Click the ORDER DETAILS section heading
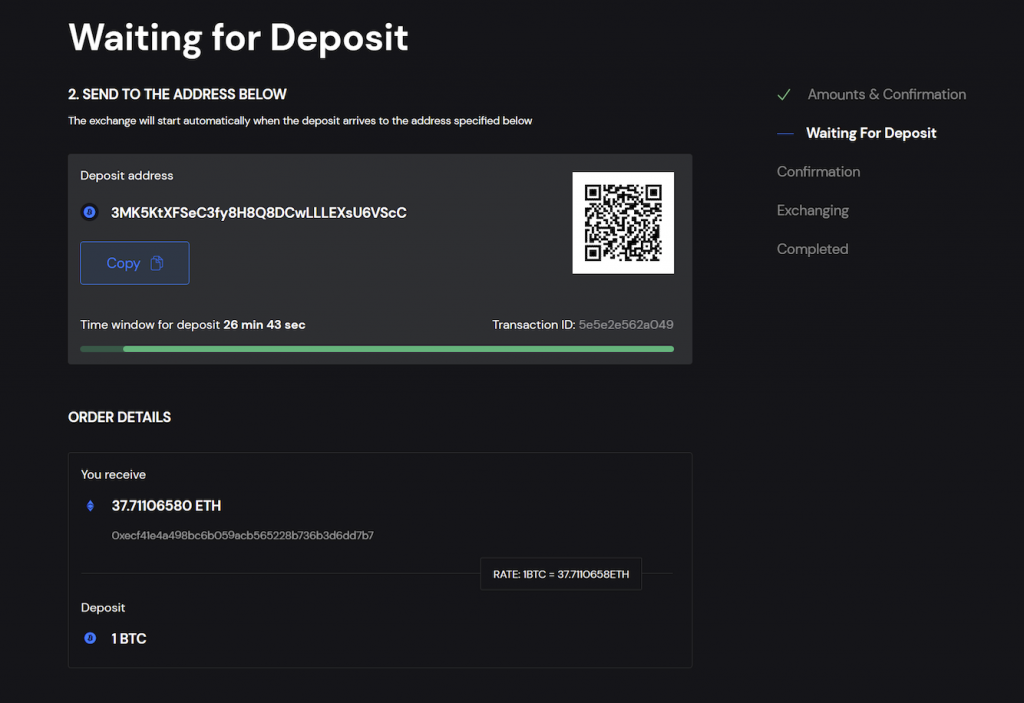The width and height of the screenshot is (1024, 703). click(x=120, y=417)
